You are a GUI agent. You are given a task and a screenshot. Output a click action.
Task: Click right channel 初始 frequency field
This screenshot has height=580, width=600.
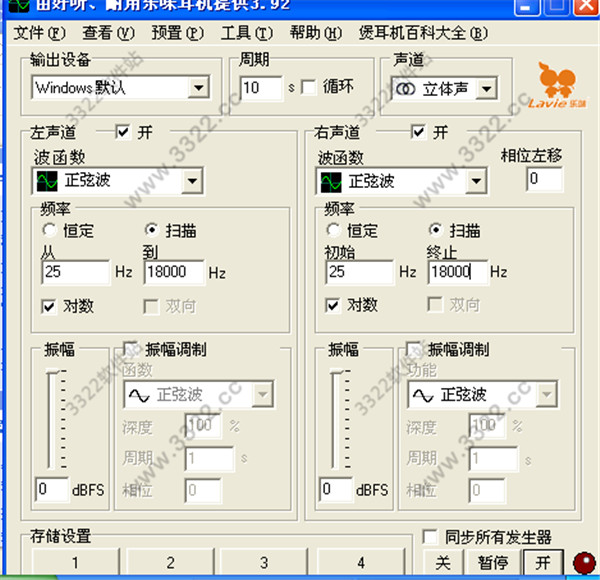tap(359, 272)
